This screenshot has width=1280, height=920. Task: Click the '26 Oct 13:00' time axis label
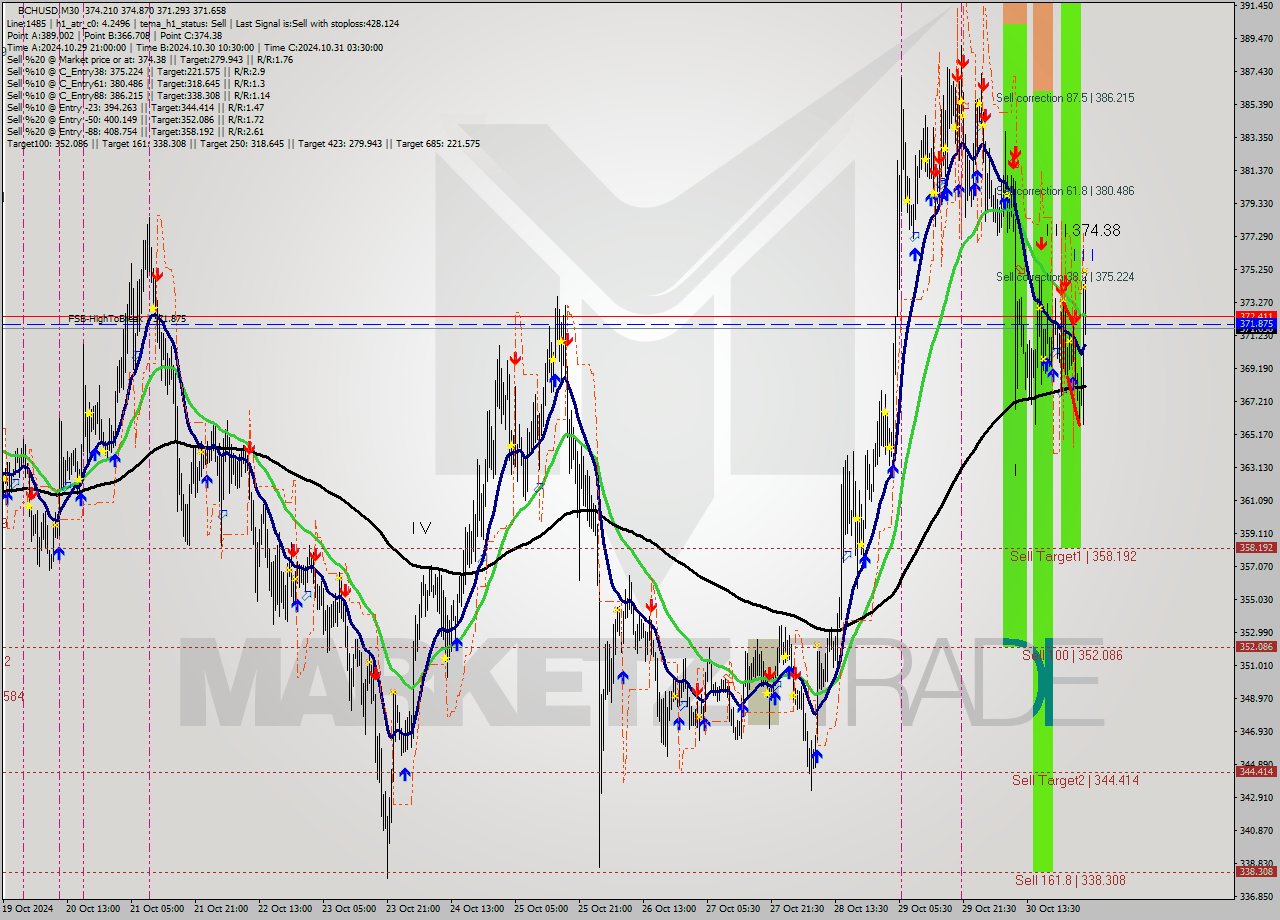[x=668, y=910]
